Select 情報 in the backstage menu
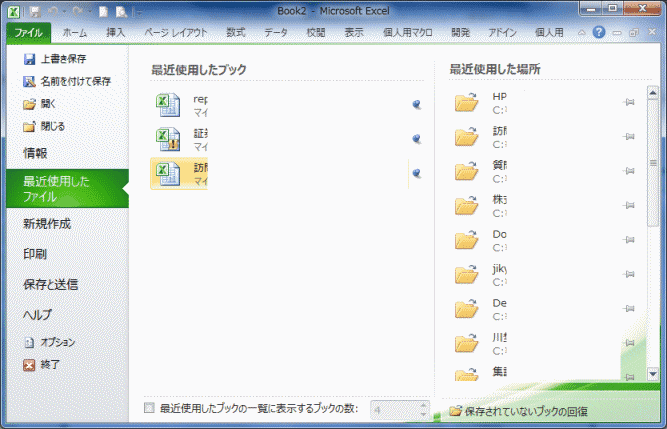 pos(35,153)
